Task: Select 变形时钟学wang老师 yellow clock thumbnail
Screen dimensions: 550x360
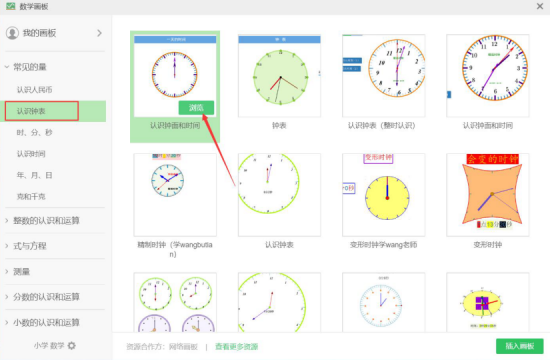Action: click(x=383, y=195)
